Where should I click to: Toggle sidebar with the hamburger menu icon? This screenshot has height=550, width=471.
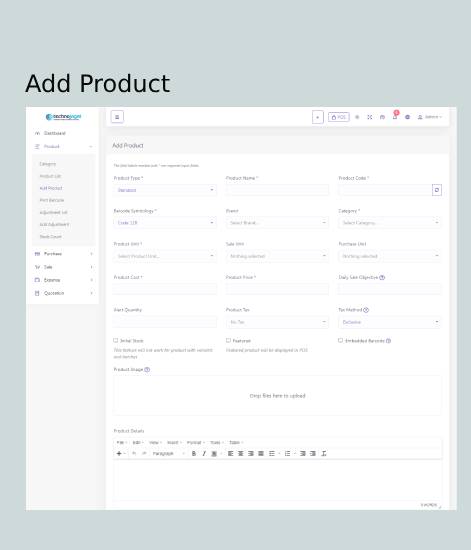117,117
